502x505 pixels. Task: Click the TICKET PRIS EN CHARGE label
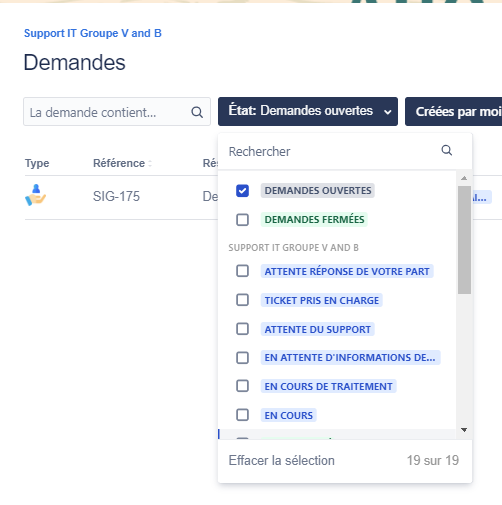click(322, 300)
